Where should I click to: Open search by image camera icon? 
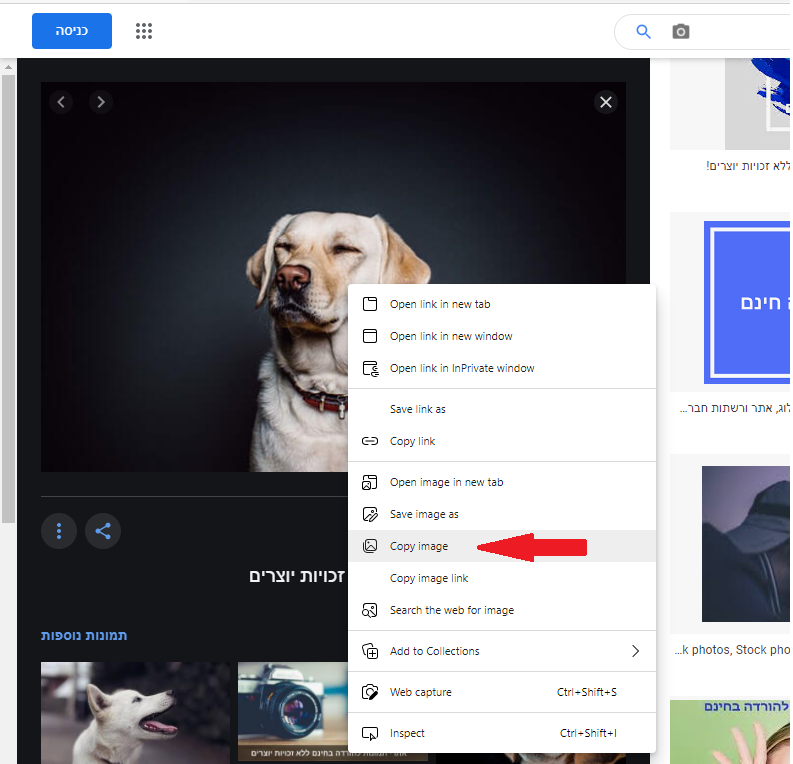[681, 31]
